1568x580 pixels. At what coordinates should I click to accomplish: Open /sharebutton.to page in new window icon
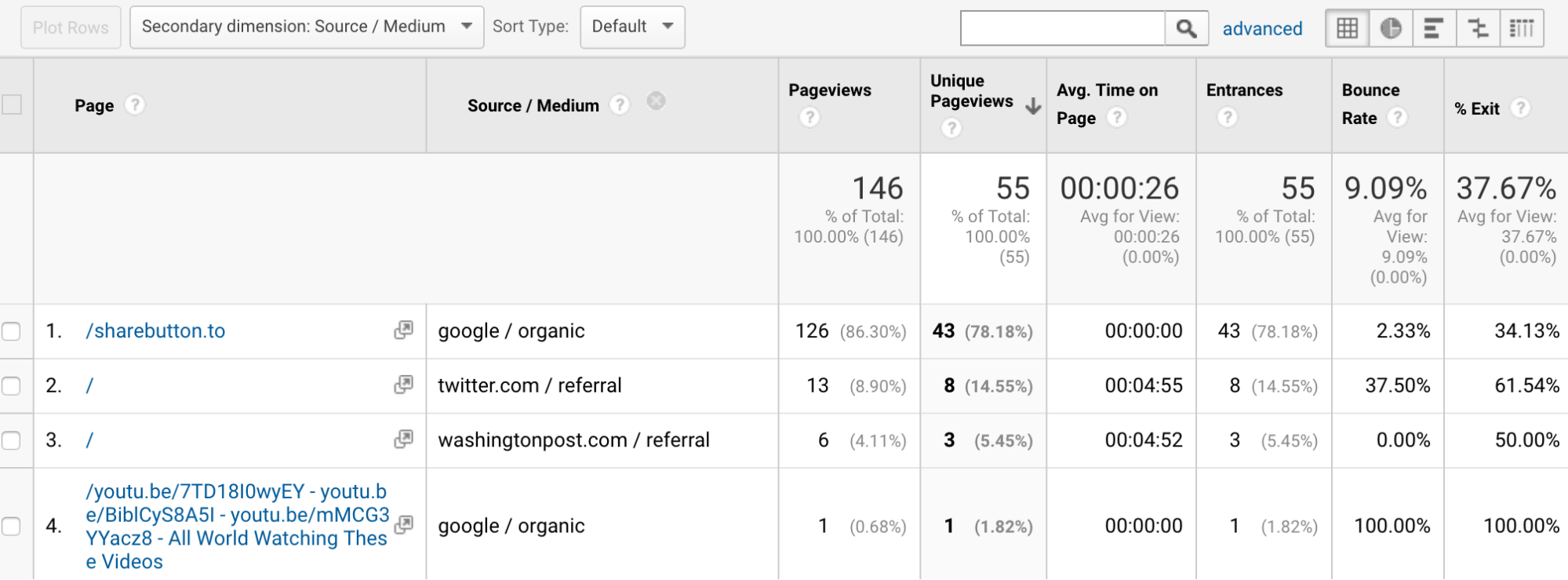[403, 330]
